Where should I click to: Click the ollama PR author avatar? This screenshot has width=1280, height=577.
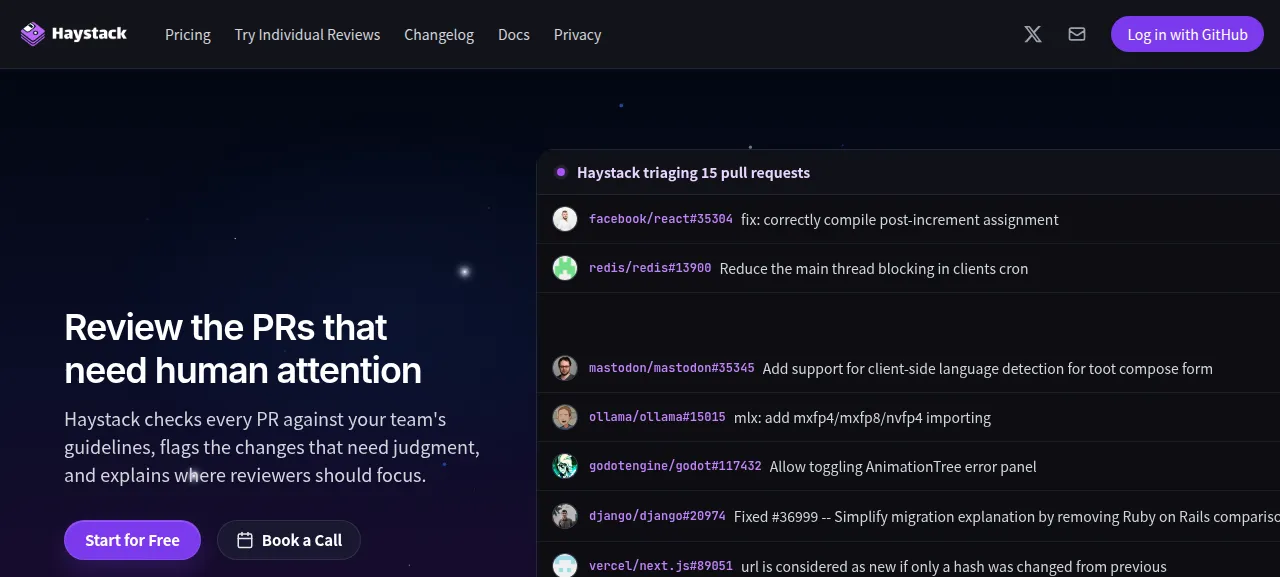pyautogui.click(x=565, y=417)
